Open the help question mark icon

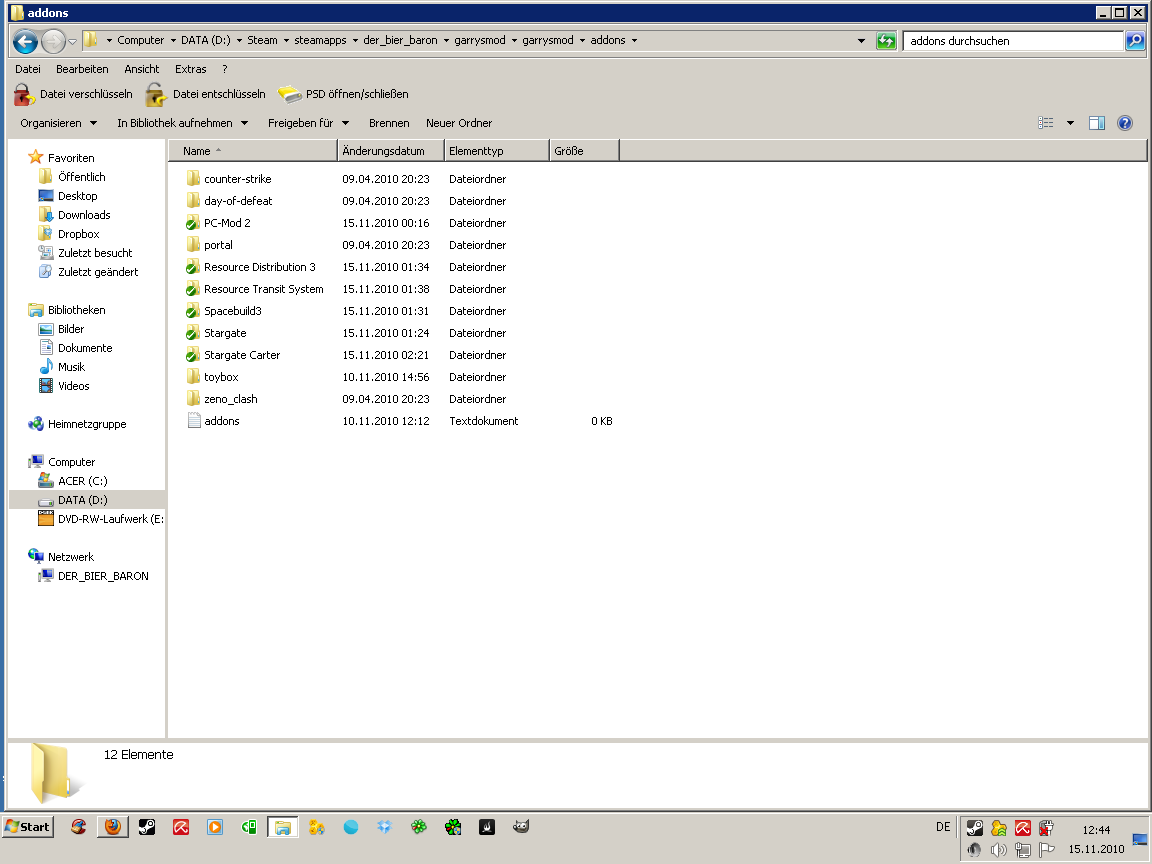tap(1124, 123)
